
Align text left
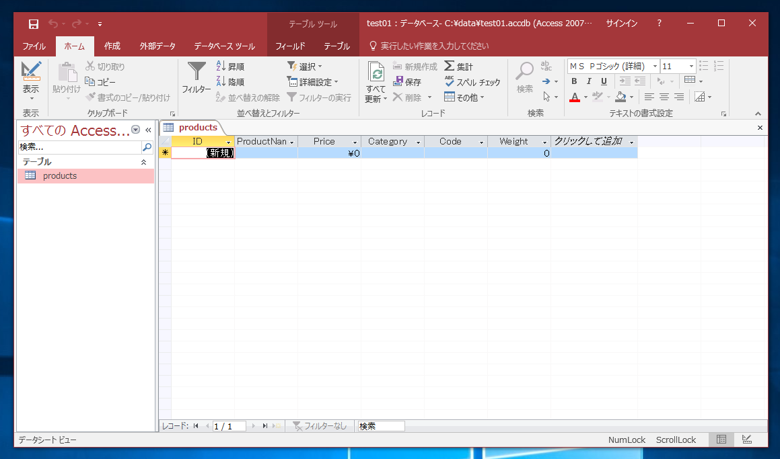[649, 97]
